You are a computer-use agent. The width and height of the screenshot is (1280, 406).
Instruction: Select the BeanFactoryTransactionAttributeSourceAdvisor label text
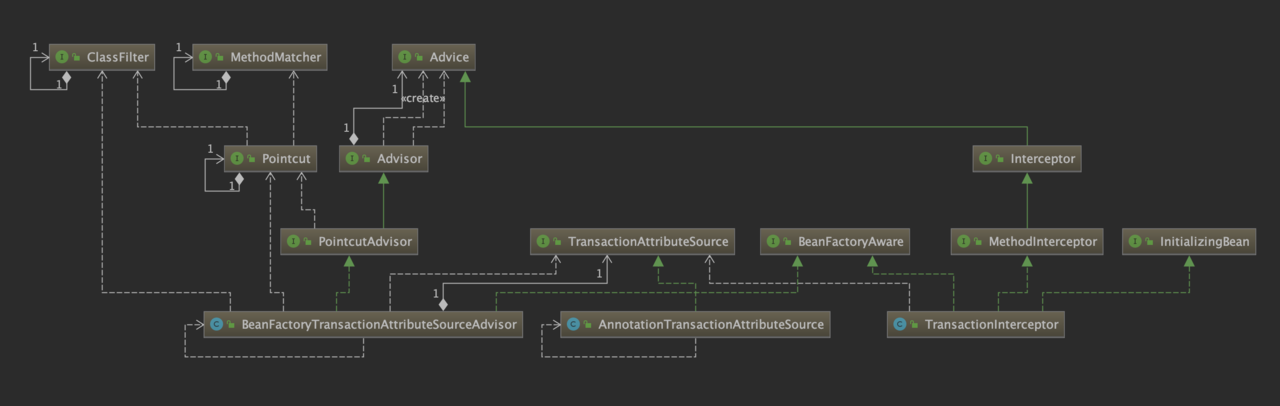pyautogui.click(x=379, y=324)
